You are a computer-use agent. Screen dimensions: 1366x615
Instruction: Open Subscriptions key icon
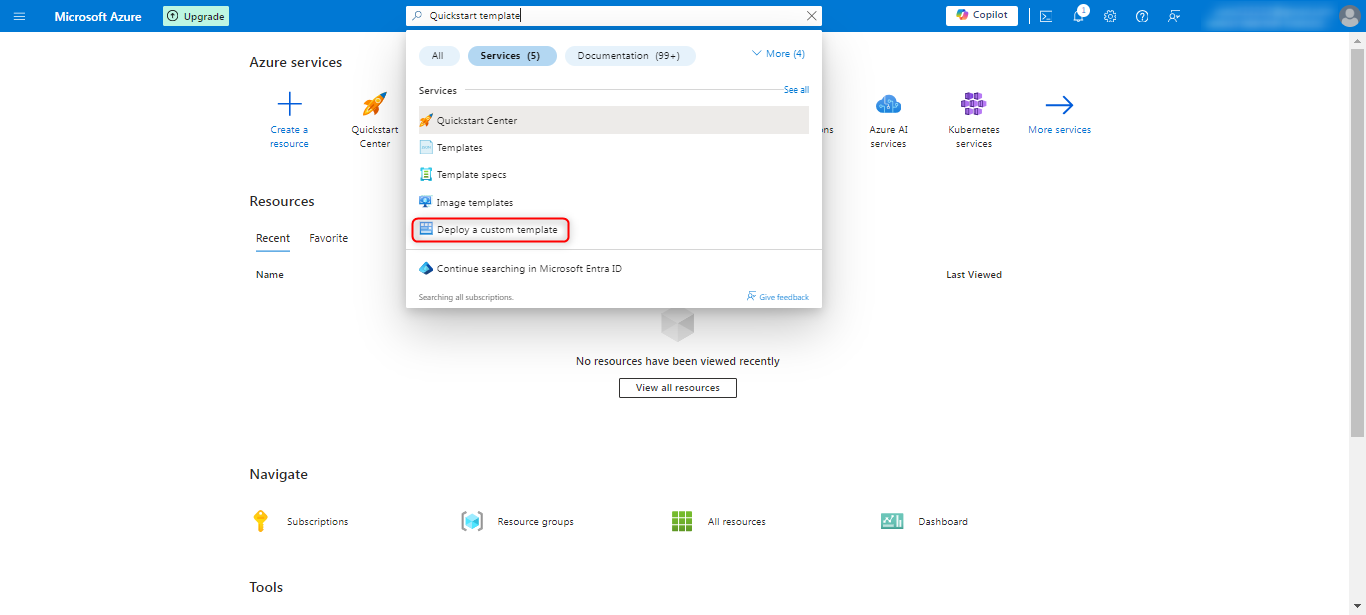[261, 521]
